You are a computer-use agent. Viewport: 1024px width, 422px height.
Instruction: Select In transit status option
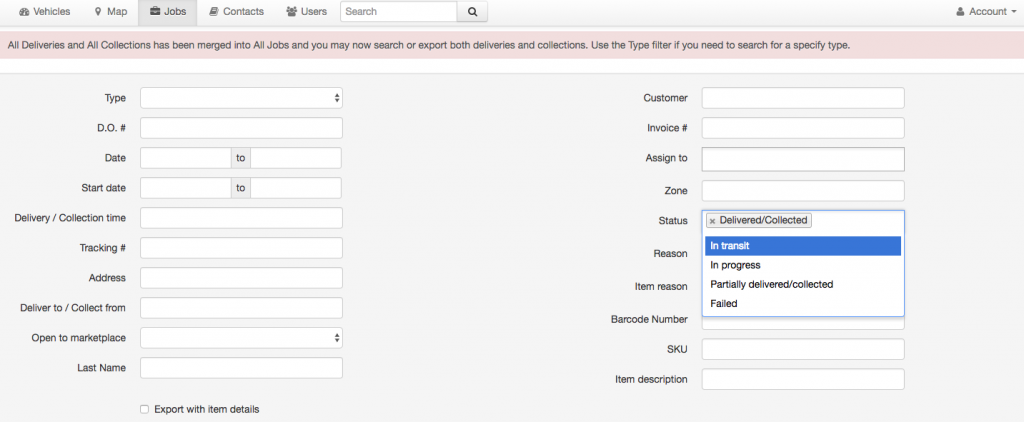(803, 246)
